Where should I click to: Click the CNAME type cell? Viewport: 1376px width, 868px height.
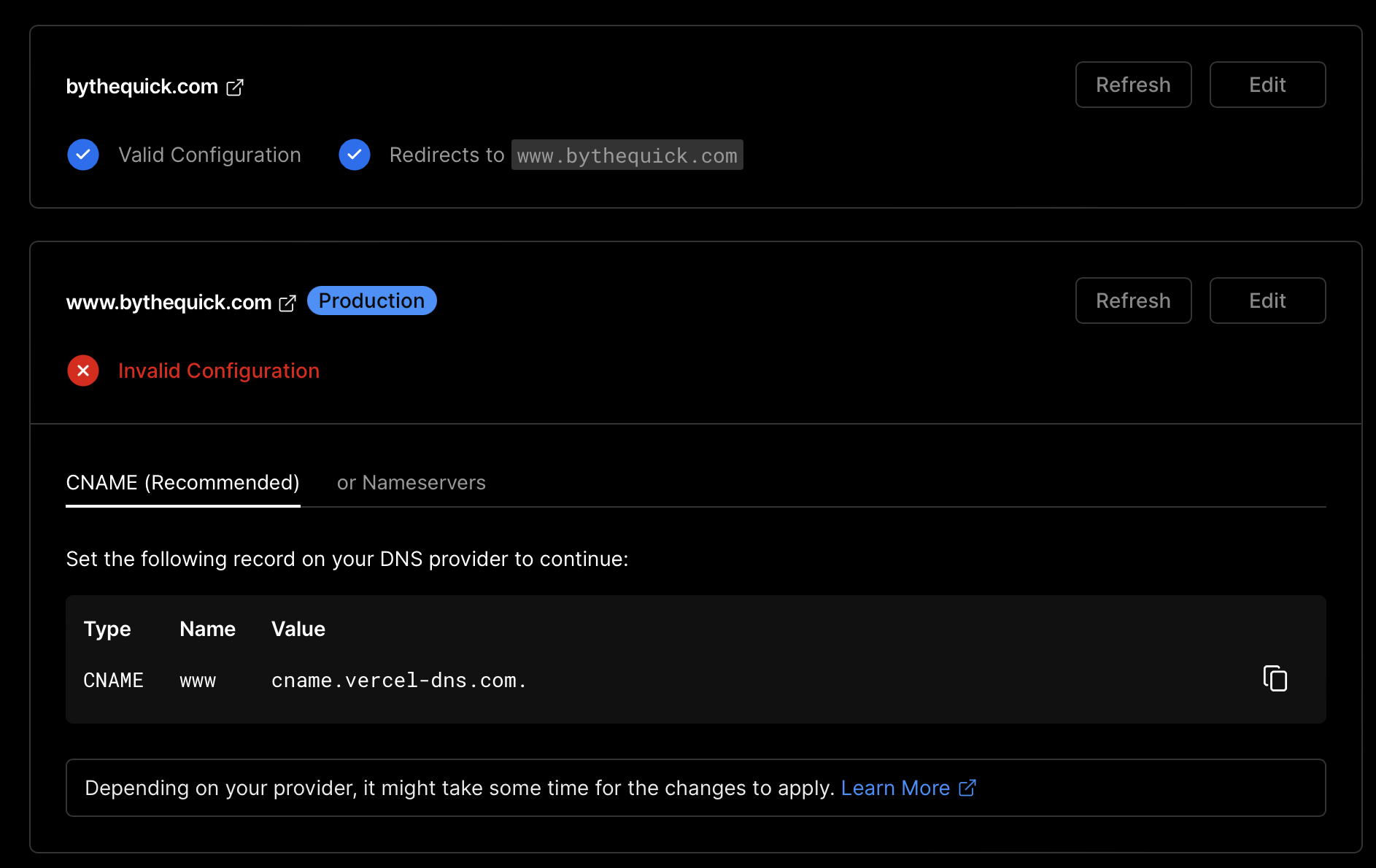[113, 680]
